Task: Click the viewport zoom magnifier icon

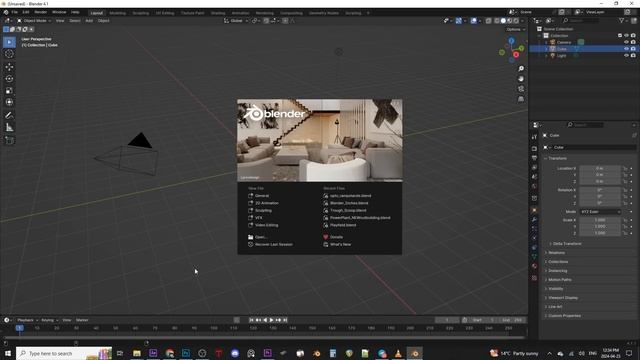Action: (521, 69)
